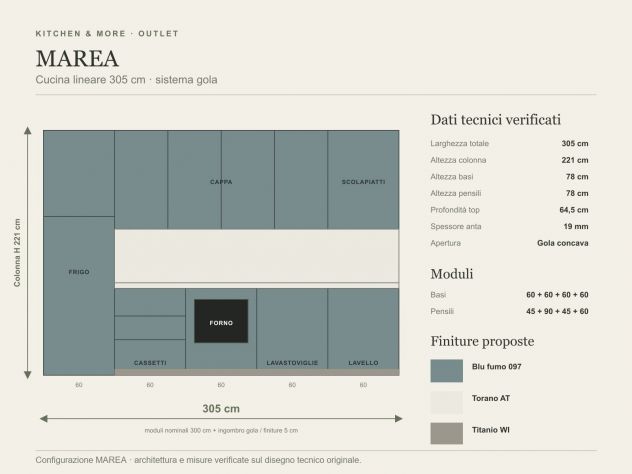This screenshot has width=632, height=474.
Task: Click the black FORNO oven panel
Action: (x=221, y=321)
